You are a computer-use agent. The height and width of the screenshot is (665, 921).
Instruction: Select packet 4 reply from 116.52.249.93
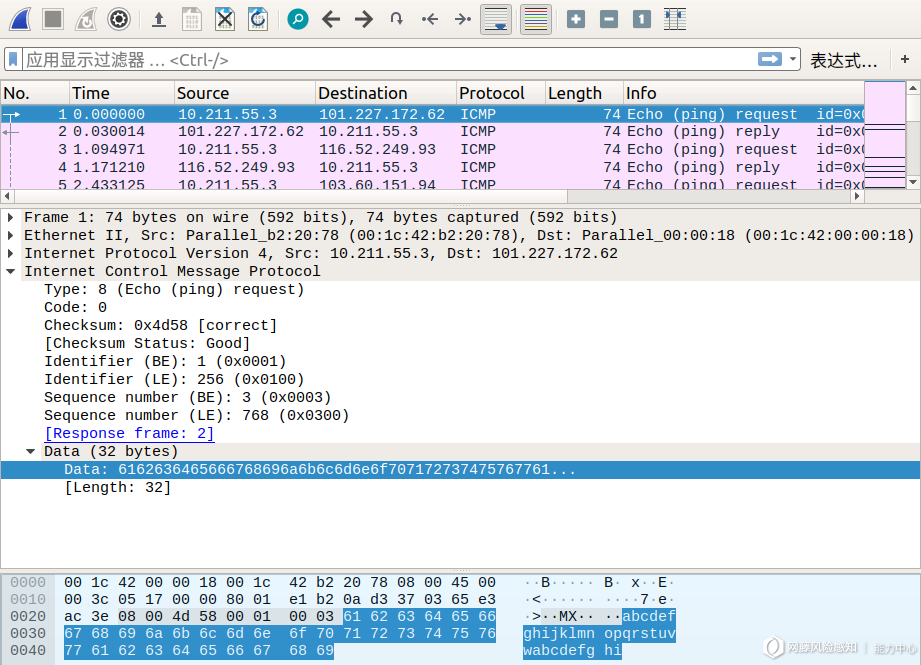click(432, 167)
